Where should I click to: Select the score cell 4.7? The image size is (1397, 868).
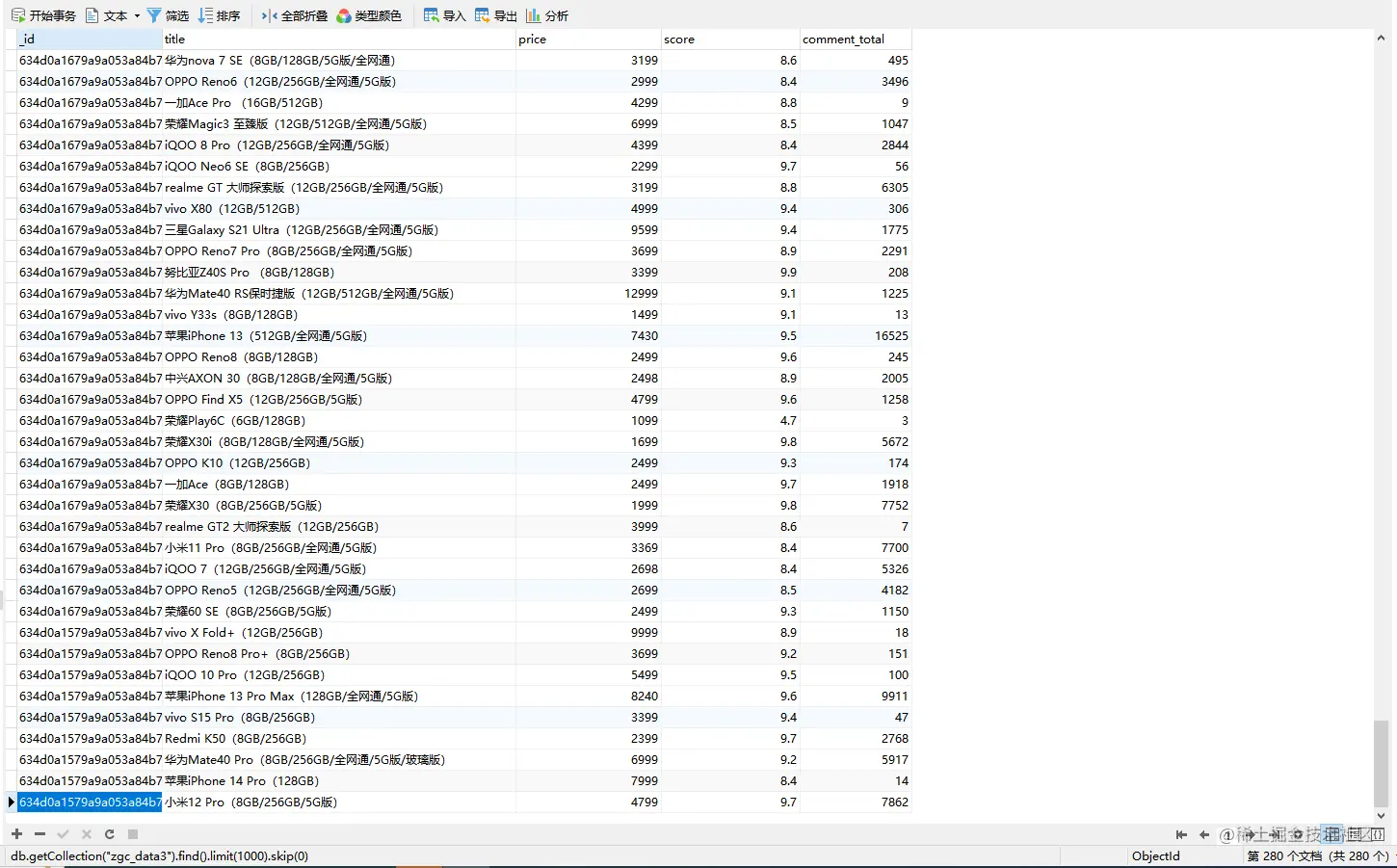click(x=730, y=420)
